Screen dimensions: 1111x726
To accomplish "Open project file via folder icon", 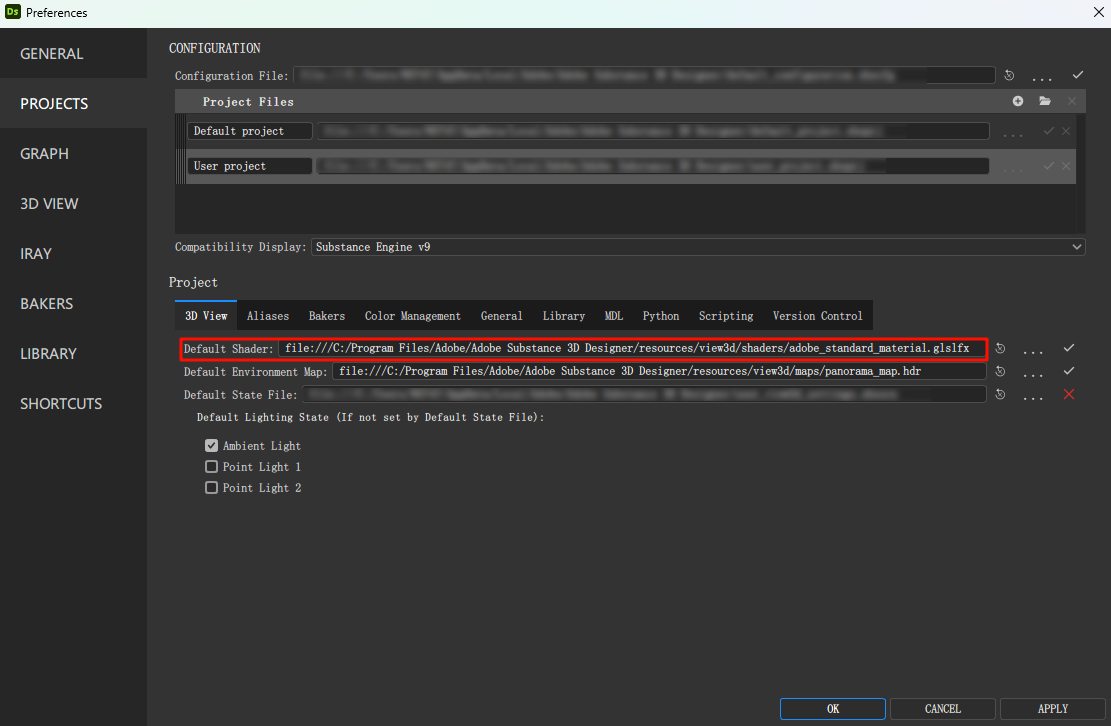I will pyautogui.click(x=1045, y=101).
